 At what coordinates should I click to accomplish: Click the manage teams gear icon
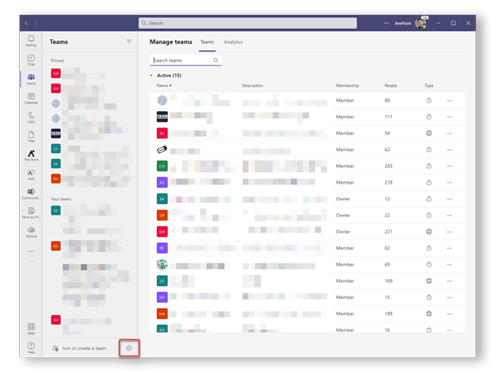(129, 348)
